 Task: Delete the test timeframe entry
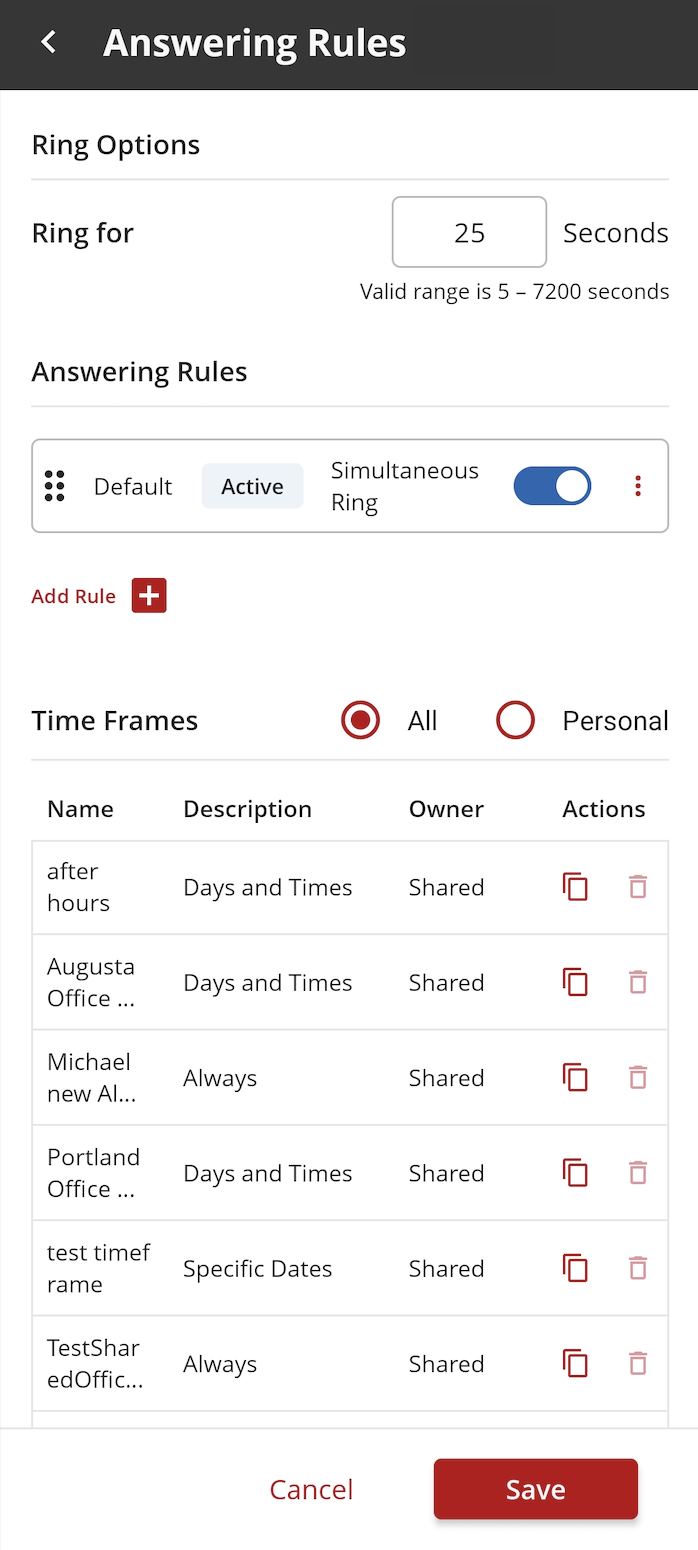pyautogui.click(x=638, y=1268)
